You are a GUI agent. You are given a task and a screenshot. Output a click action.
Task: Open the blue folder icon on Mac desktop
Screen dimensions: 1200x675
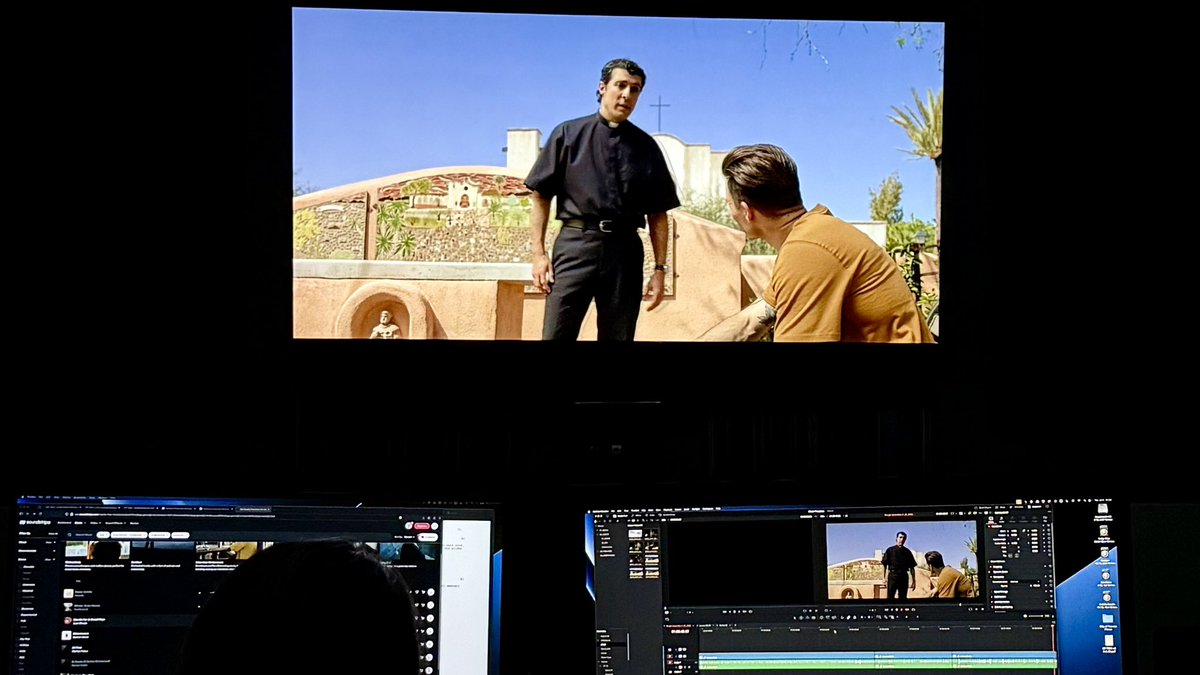pyautogui.click(x=1107, y=618)
